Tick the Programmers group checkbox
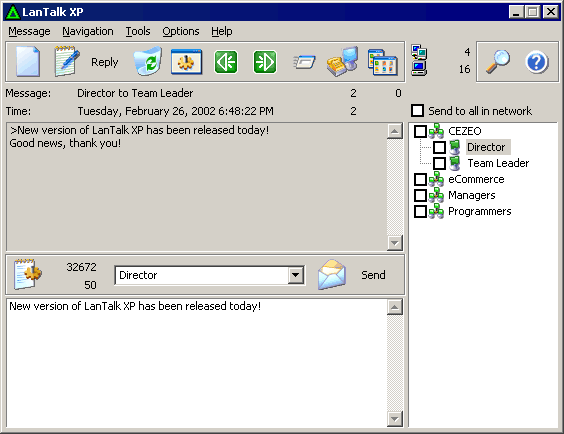 click(420, 211)
